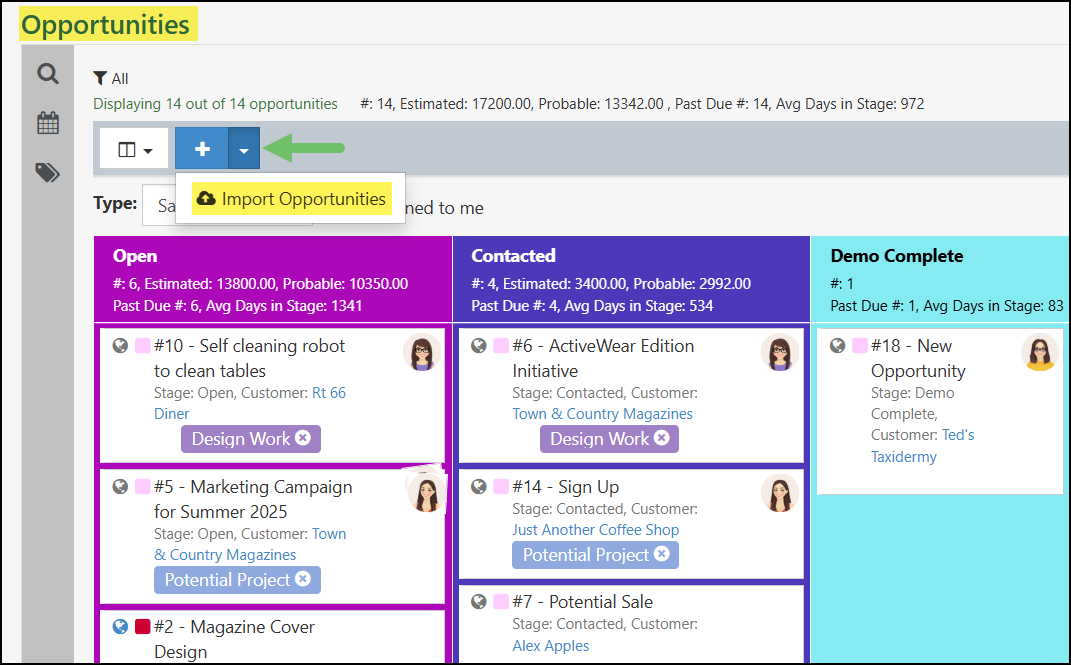Click globe icon on #7 Potential Sale

point(479,601)
